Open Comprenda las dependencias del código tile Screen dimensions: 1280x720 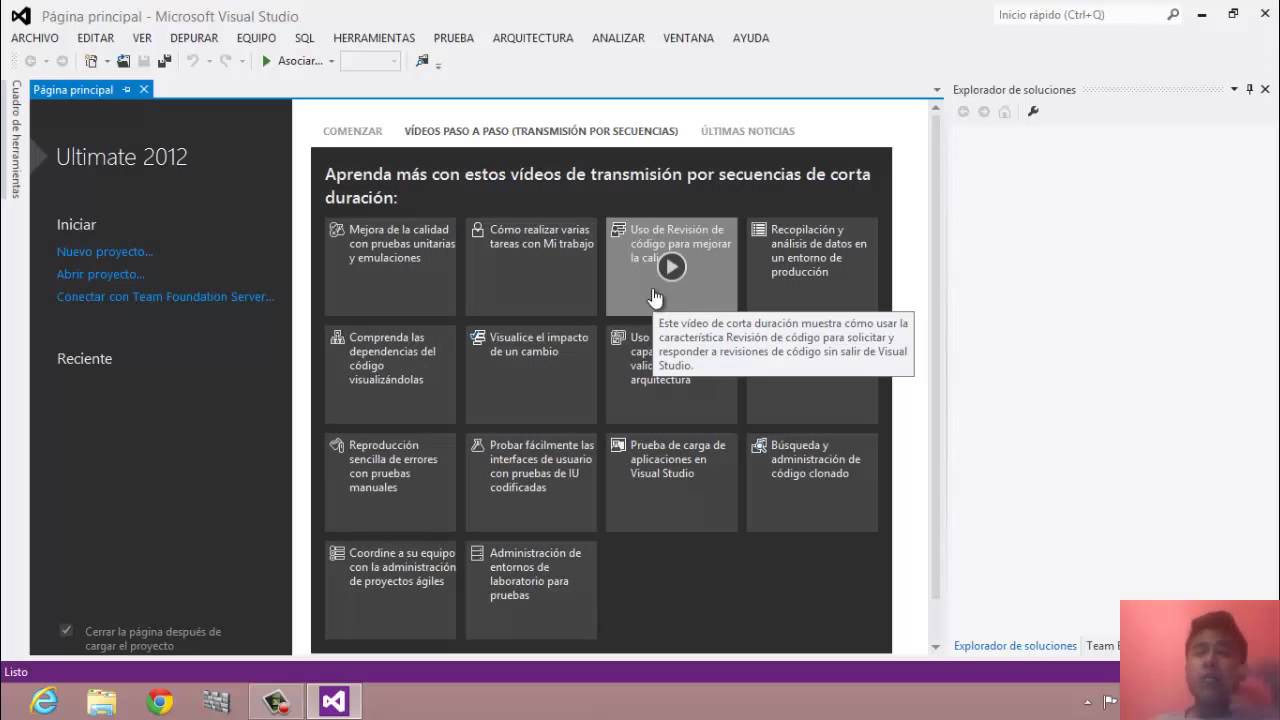point(390,375)
